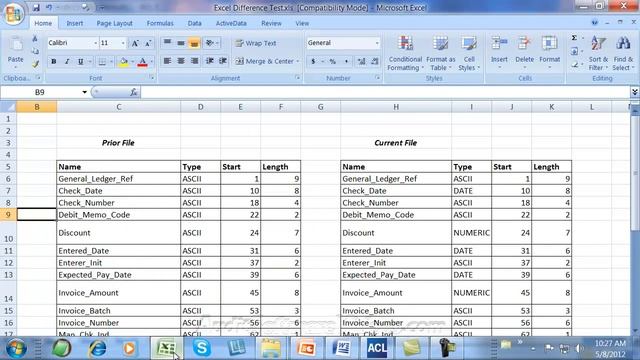Set top vertical alignment
This screenshot has width=640, height=360.
click(167, 43)
